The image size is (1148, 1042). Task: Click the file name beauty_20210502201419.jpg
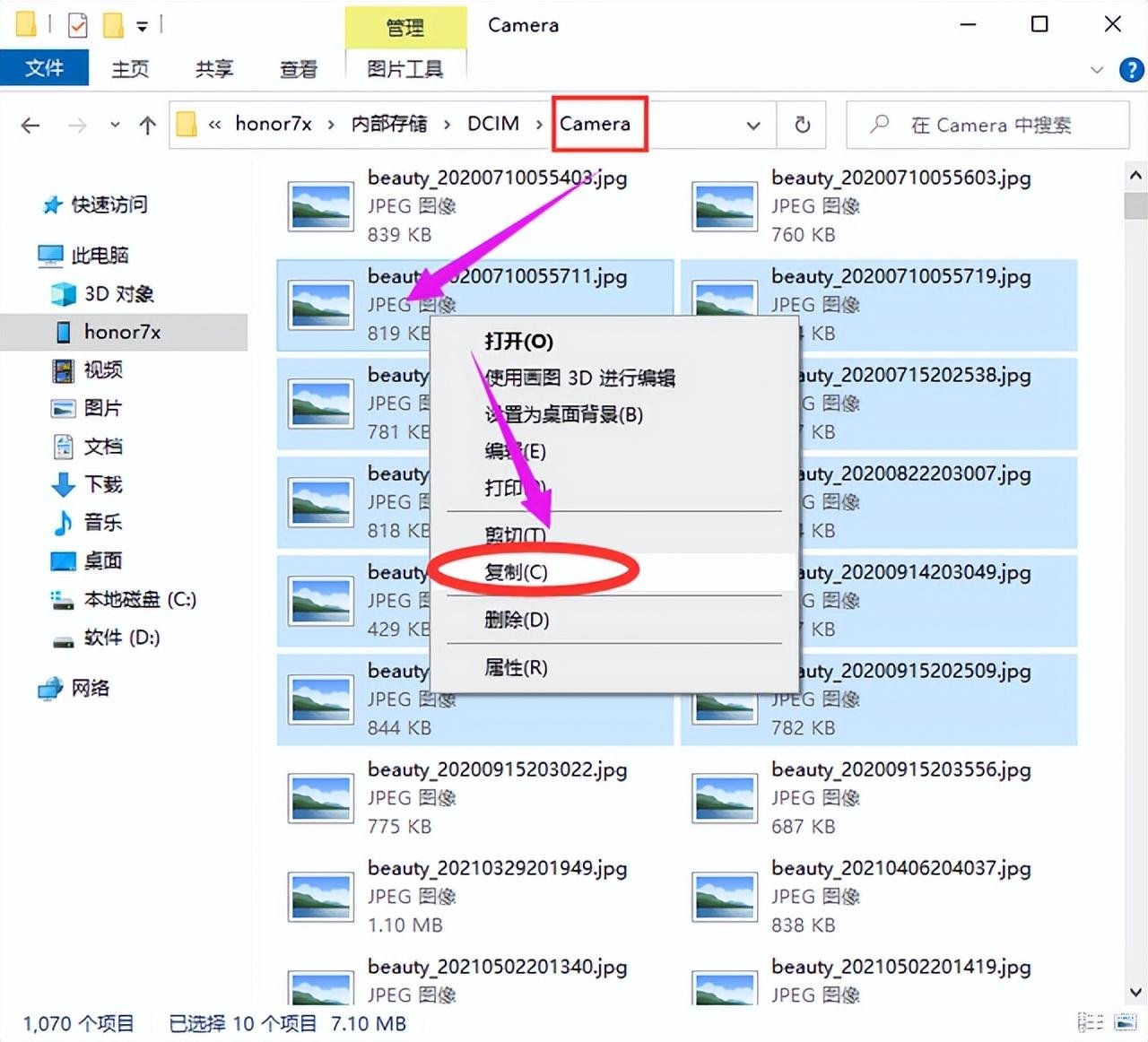point(900,967)
